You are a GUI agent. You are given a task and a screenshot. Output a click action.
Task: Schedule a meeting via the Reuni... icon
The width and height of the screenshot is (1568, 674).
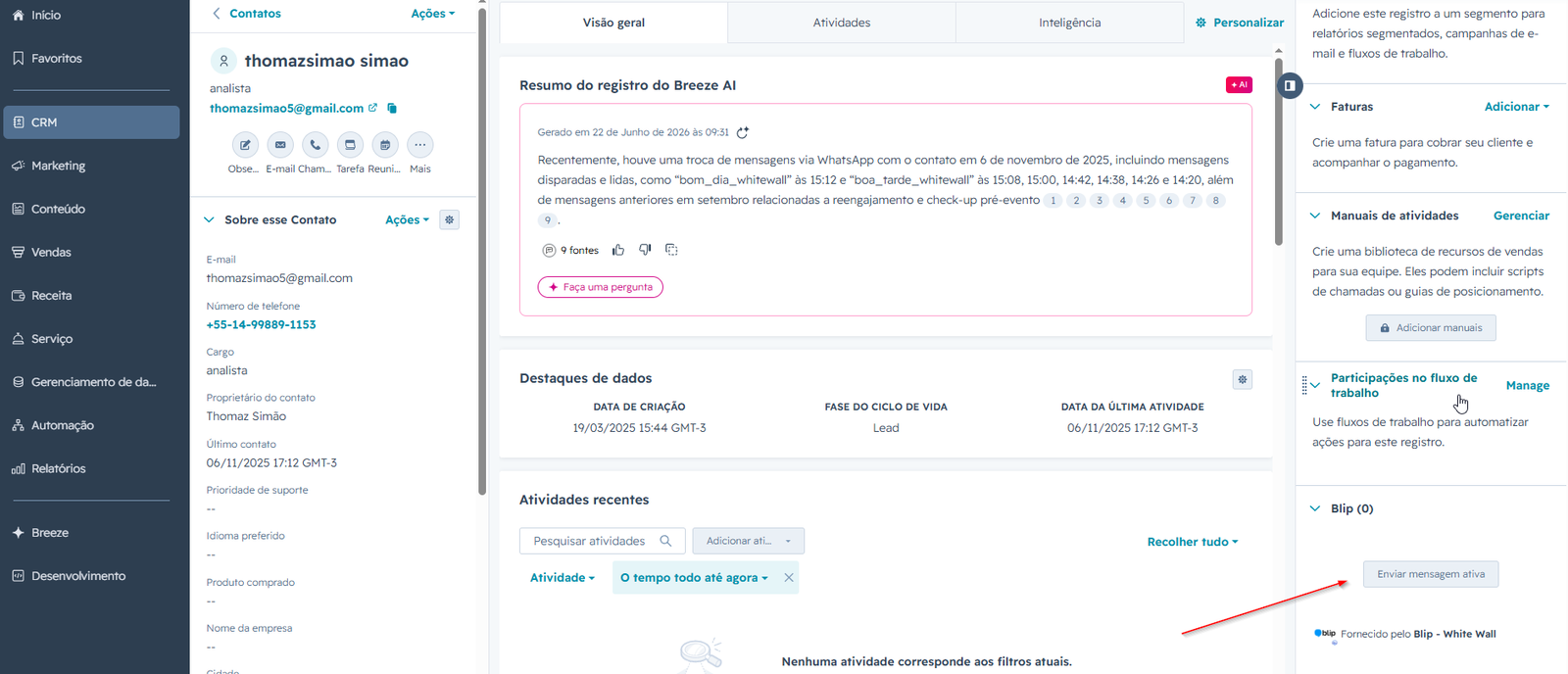click(385, 145)
